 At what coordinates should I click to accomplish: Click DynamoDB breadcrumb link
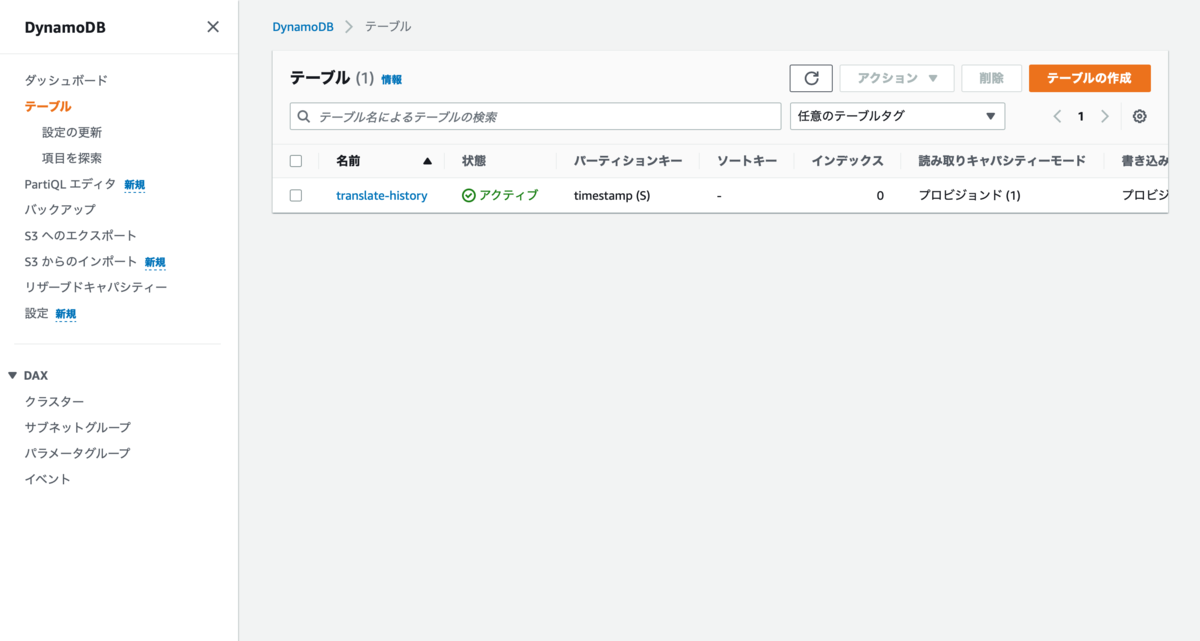point(303,27)
